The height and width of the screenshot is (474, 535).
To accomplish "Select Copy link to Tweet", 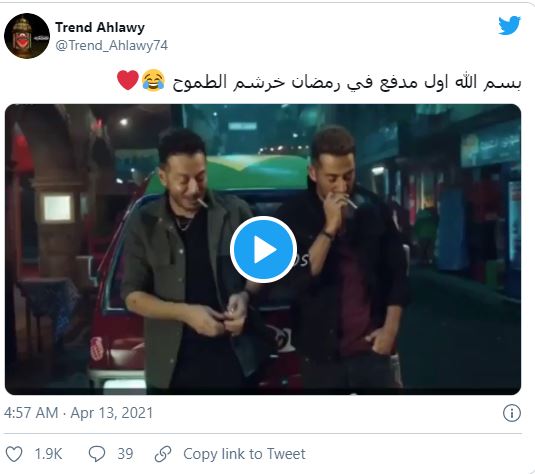I will click(244, 454).
